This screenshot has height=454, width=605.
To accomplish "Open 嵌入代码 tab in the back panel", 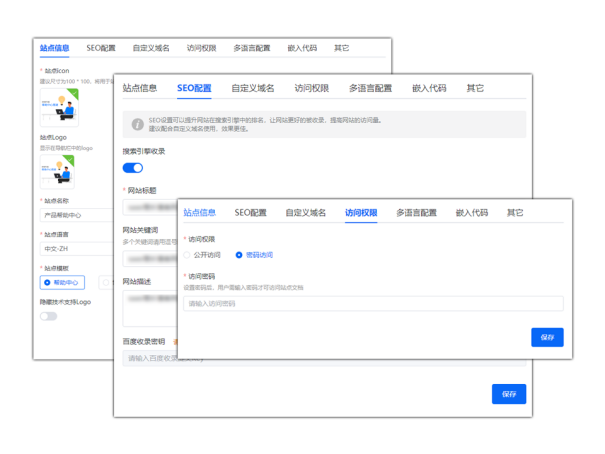I will [302, 48].
